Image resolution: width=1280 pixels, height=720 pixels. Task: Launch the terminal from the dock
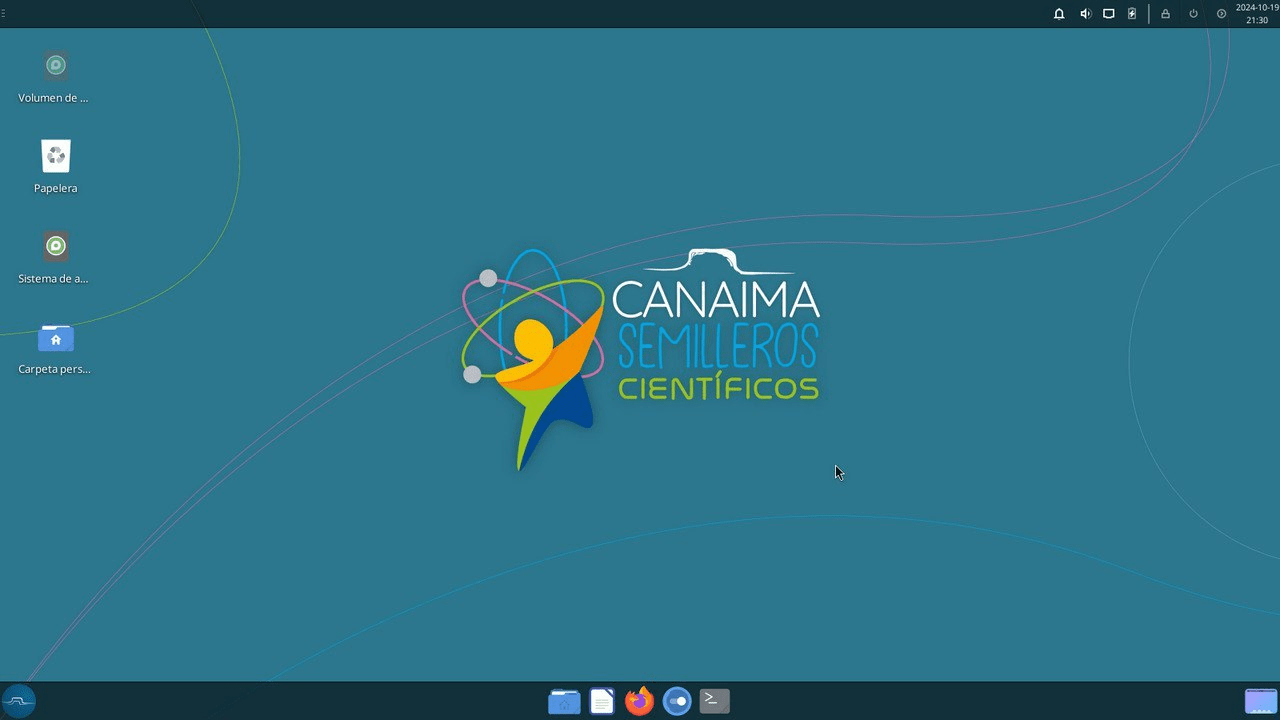(x=714, y=701)
